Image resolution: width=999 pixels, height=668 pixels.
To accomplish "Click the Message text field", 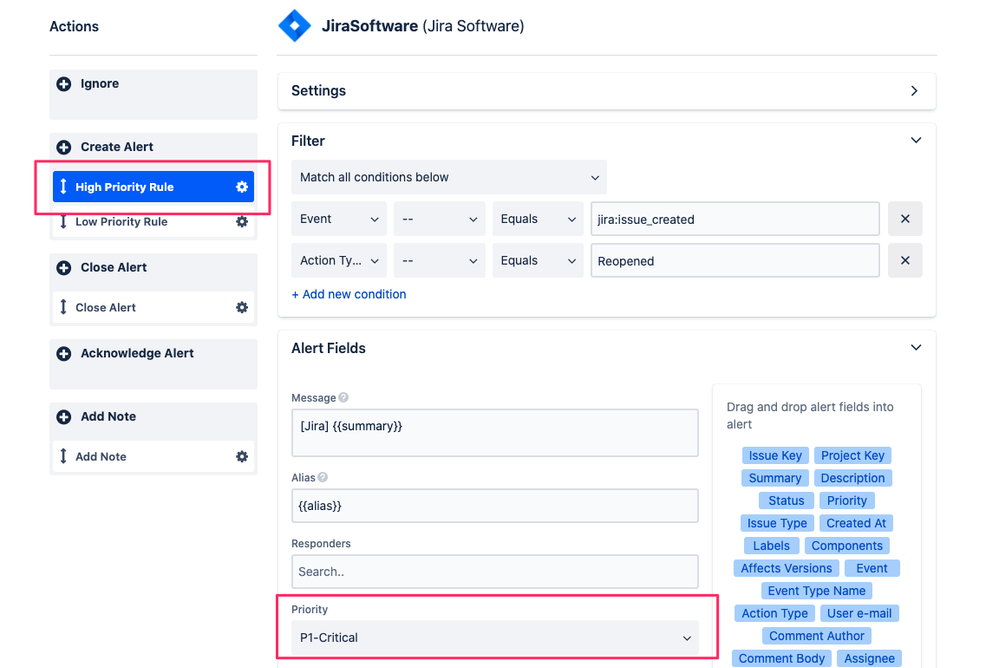I will click(495, 433).
